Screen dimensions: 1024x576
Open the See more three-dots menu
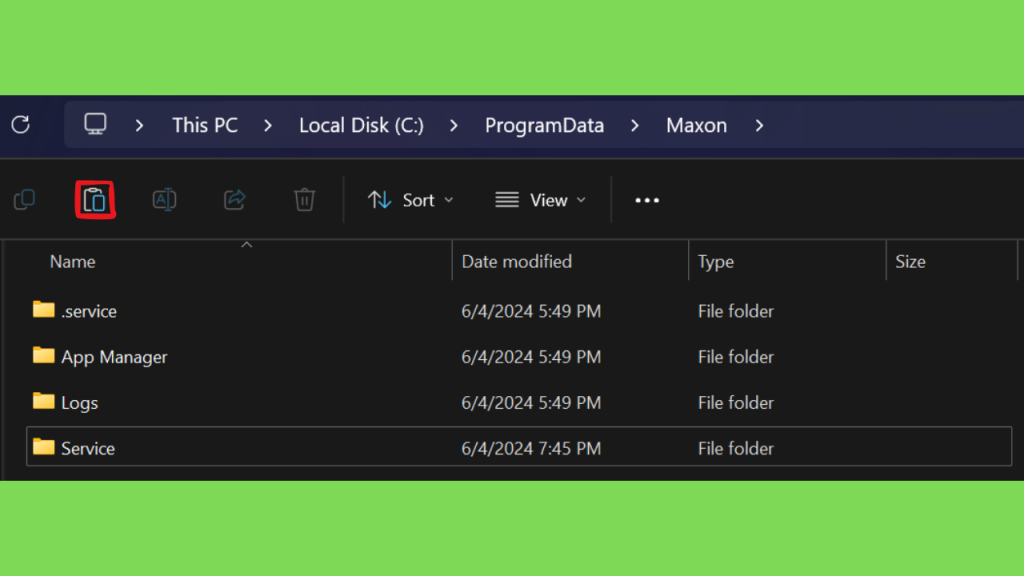(x=647, y=200)
